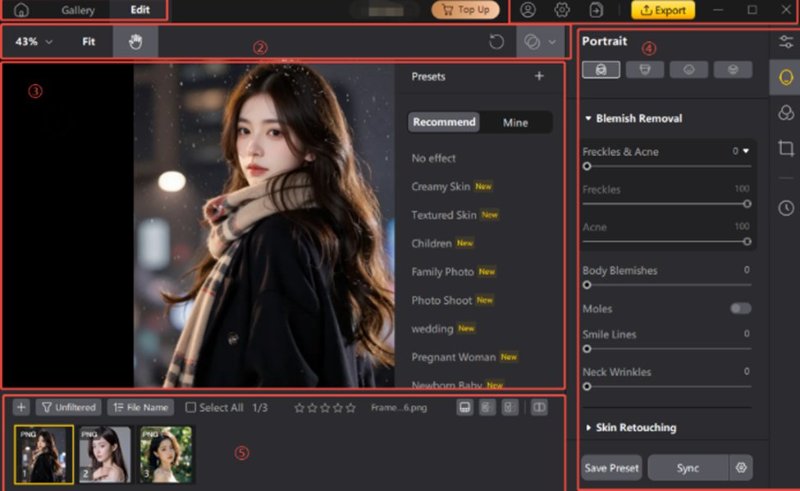Viewport: 800px width, 491px height.
Task: Select the Mine presets tab
Action: click(515, 122)
